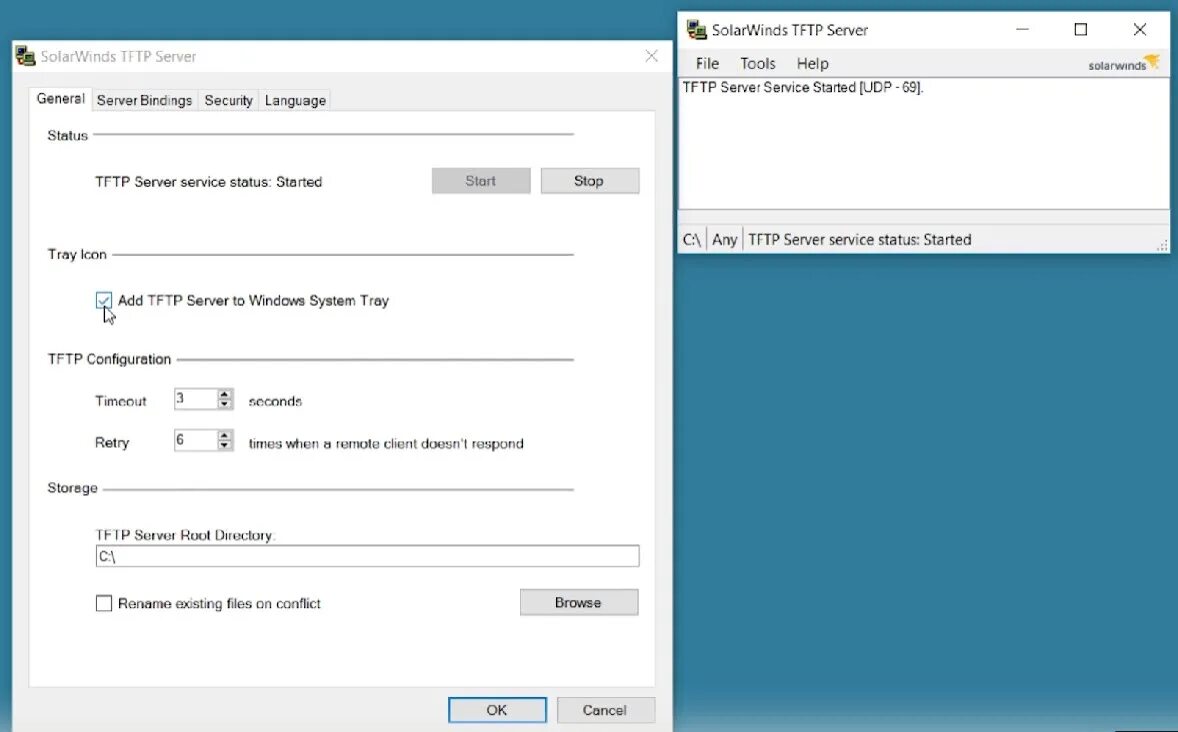This screenshot has height=732, width=1178.
Task: Click the SolarWinds icon in settings dialog title
Action: pyautogui.click(x=26, y=56)
